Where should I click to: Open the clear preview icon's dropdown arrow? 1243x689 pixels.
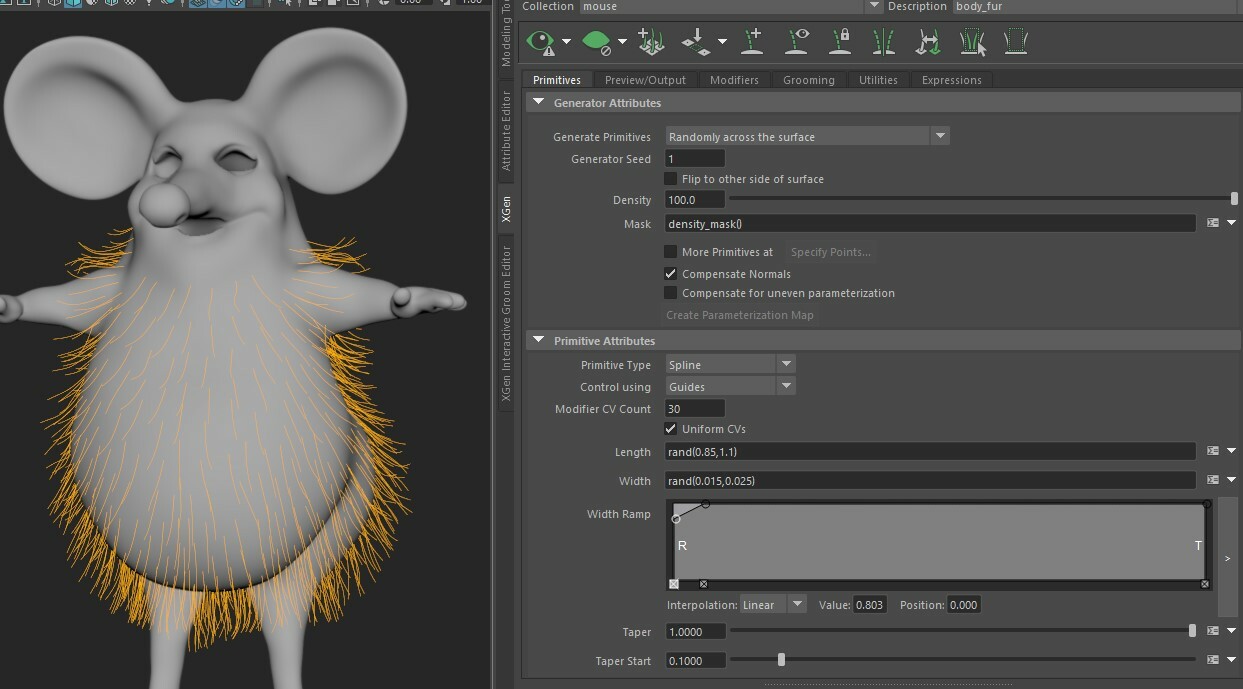coord(622,42)
